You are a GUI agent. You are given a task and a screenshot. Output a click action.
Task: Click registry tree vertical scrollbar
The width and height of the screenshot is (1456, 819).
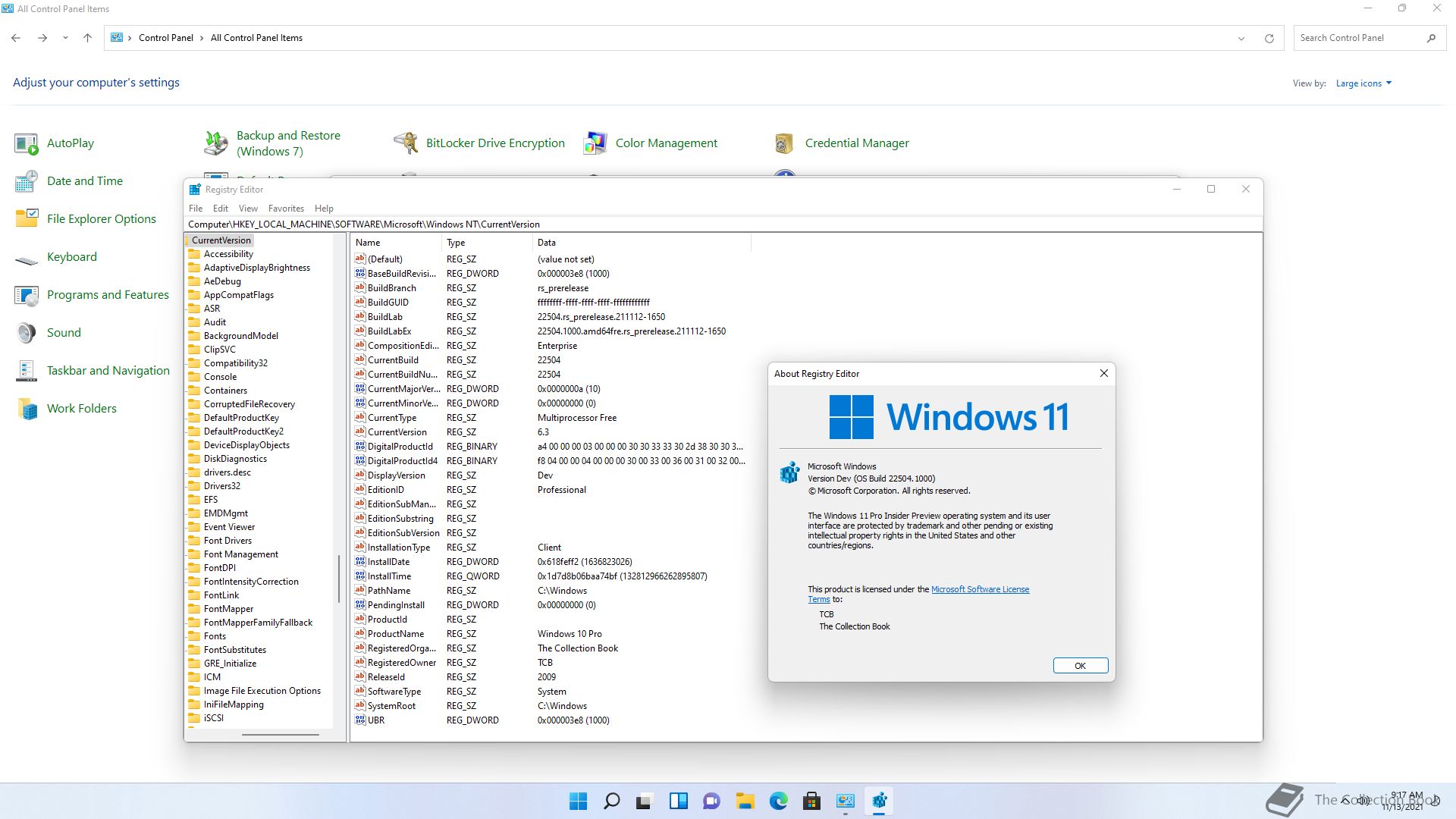[x=339, y=579]
